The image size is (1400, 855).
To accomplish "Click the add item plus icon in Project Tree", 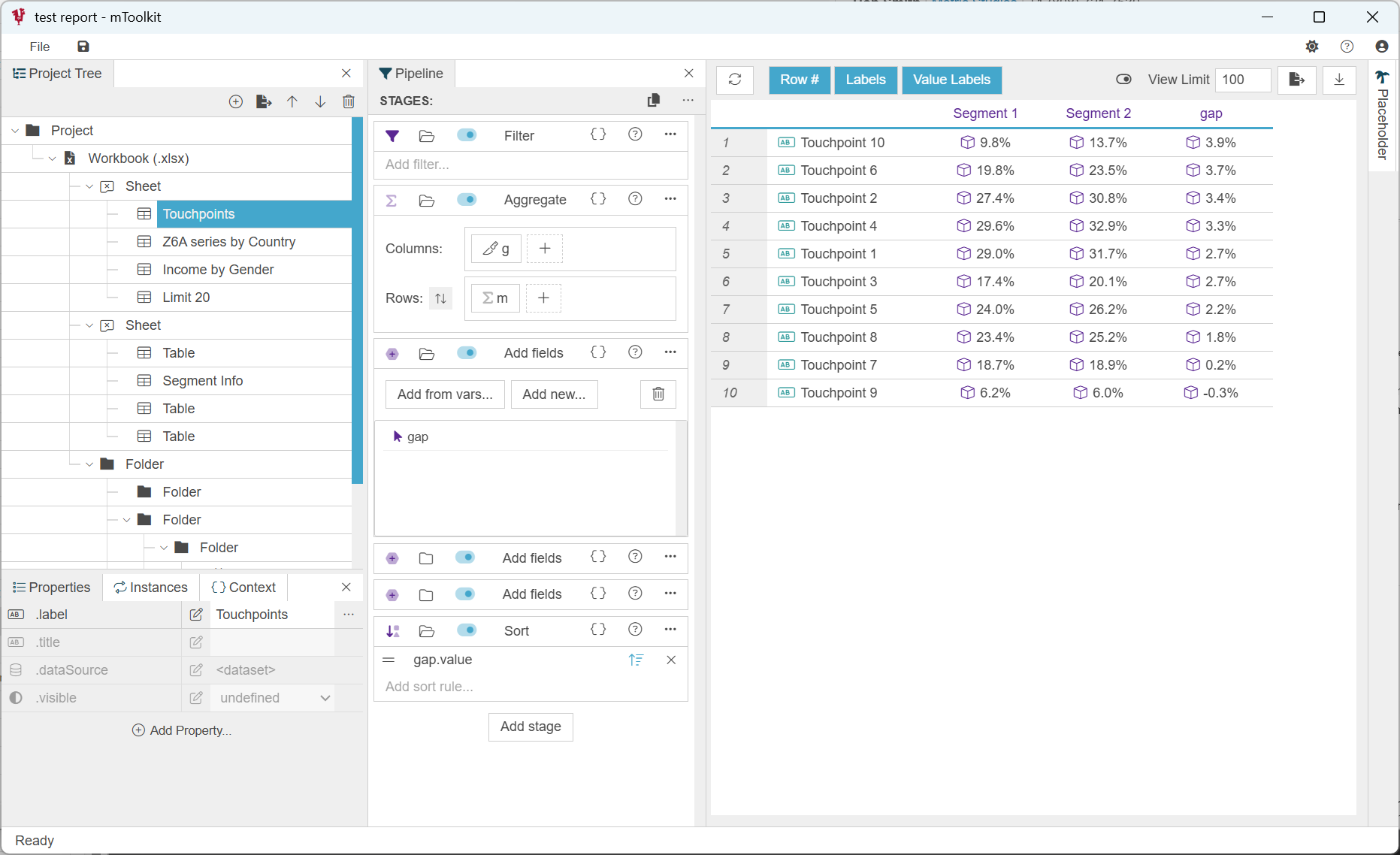I will tap(236, 101).
